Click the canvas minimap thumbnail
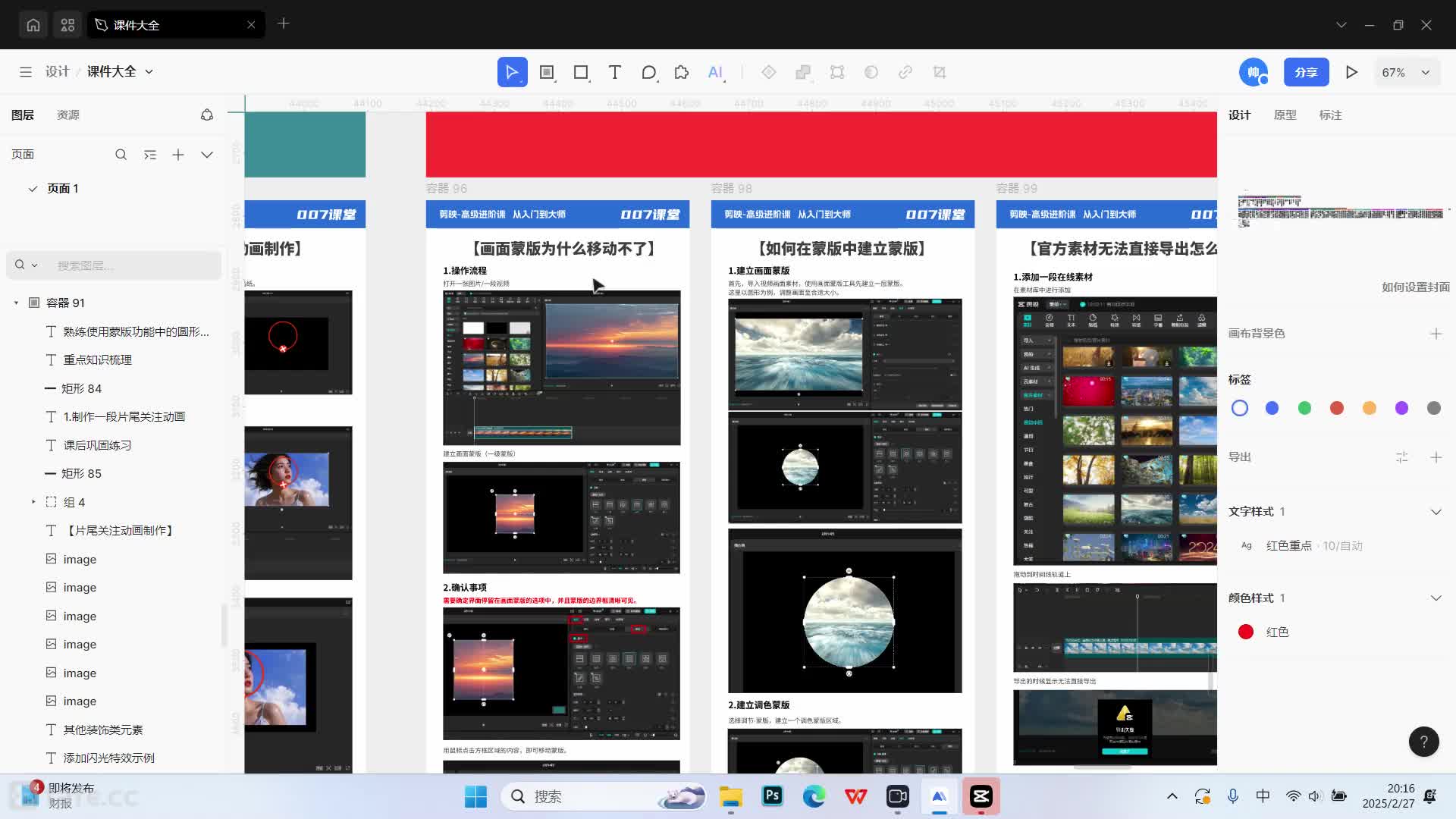The width and height of the screenshot is (1456, 819). pos(1341,212)
